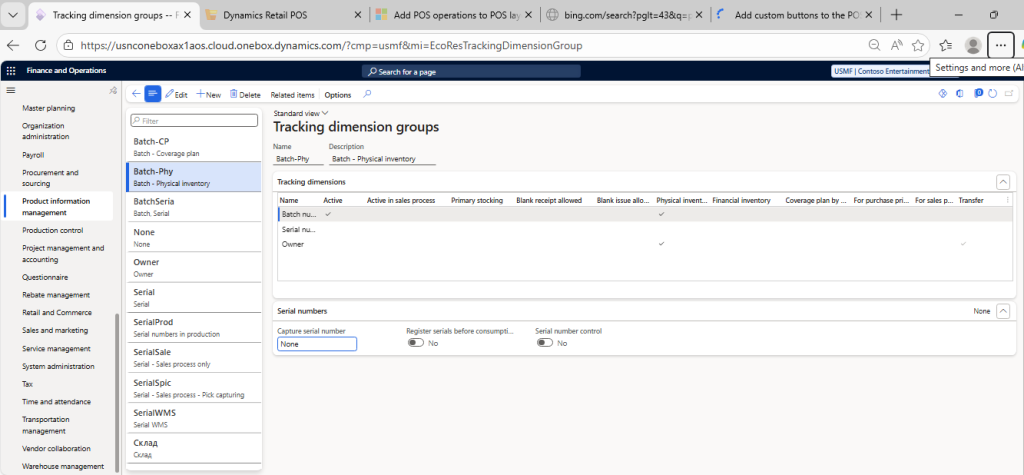
Task: Open the app launcher waffle icon
Action: [11, 71]
